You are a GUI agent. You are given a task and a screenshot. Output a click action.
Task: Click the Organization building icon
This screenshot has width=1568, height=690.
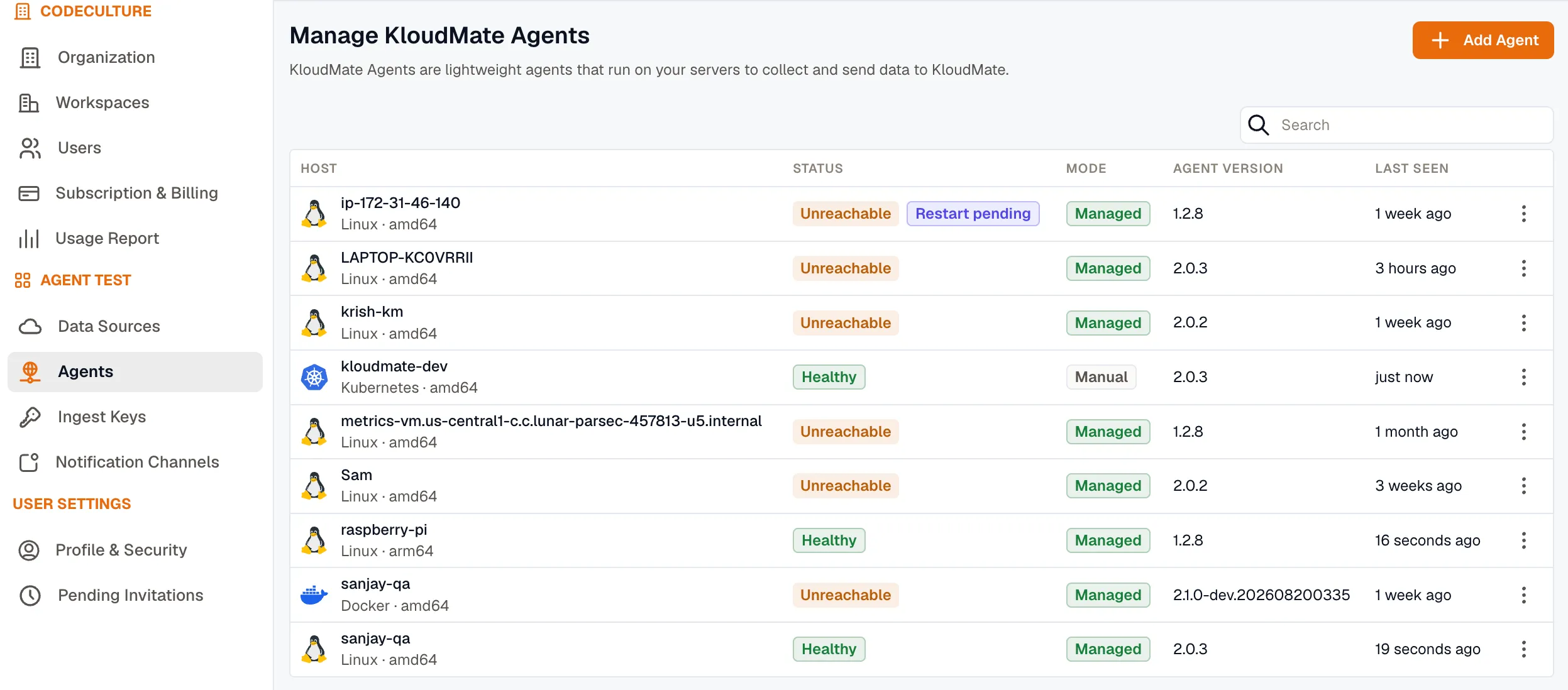[x=30, y=58]
